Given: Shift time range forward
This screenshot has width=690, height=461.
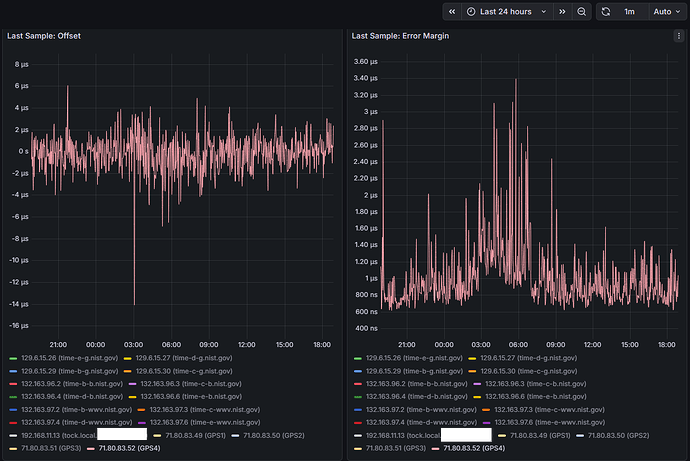Looking at the screenshot, I should click(562, 12).
